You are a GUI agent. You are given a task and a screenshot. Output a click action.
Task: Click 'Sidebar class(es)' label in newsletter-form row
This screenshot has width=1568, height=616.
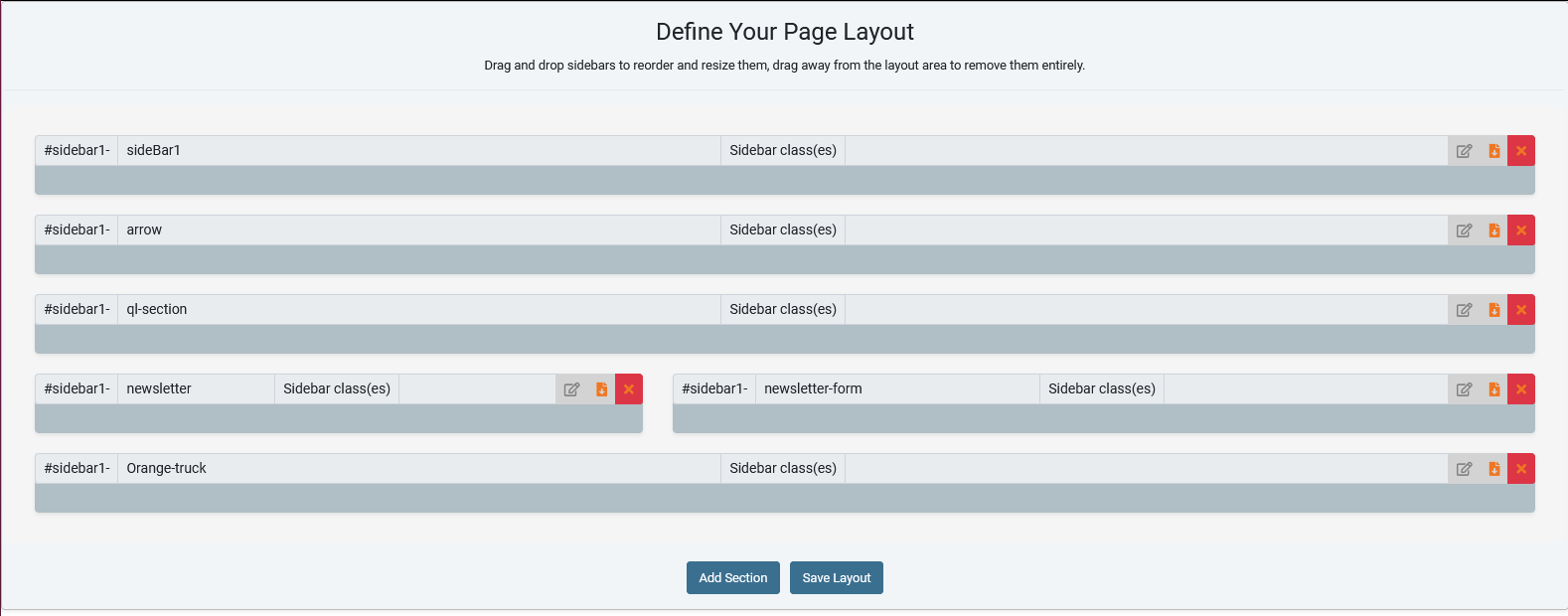pyautogui.click(x=1102, y=389)
